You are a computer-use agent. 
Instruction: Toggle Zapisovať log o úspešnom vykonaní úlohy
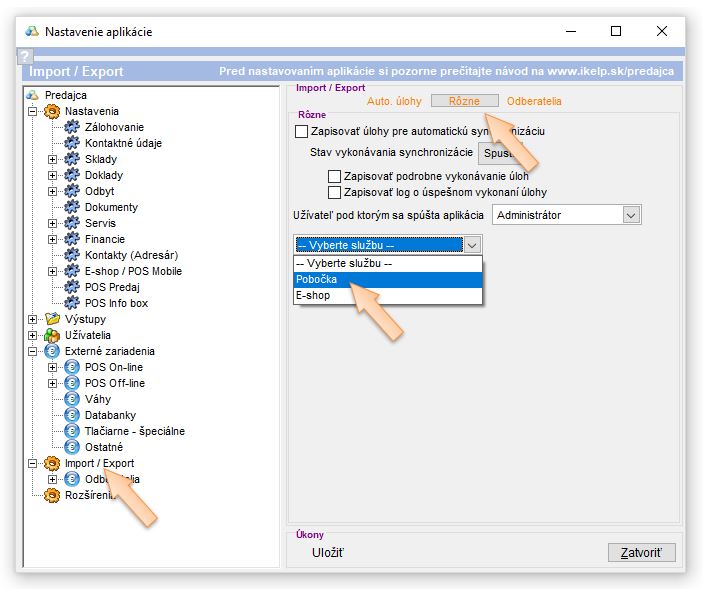point(335,192)
